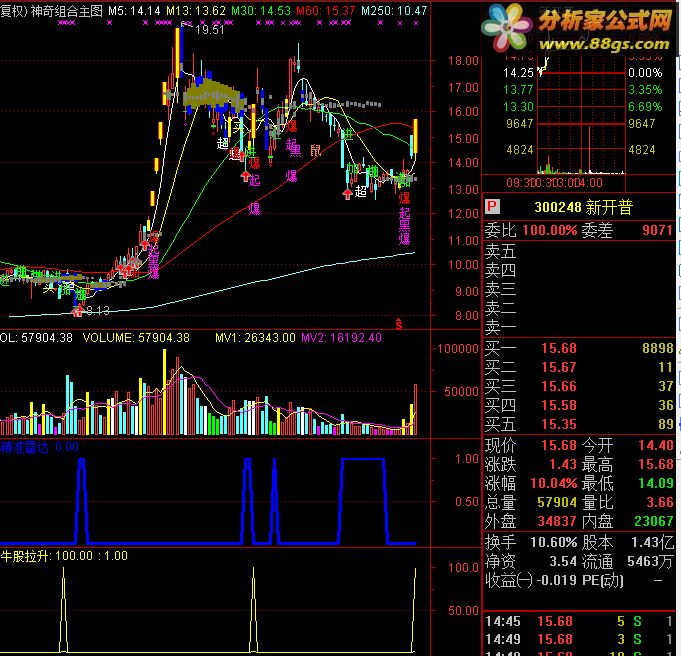Click the 现价 15.68 value
Image resolution: width=681 pixels, height=656 pixels.
(559, 445)
